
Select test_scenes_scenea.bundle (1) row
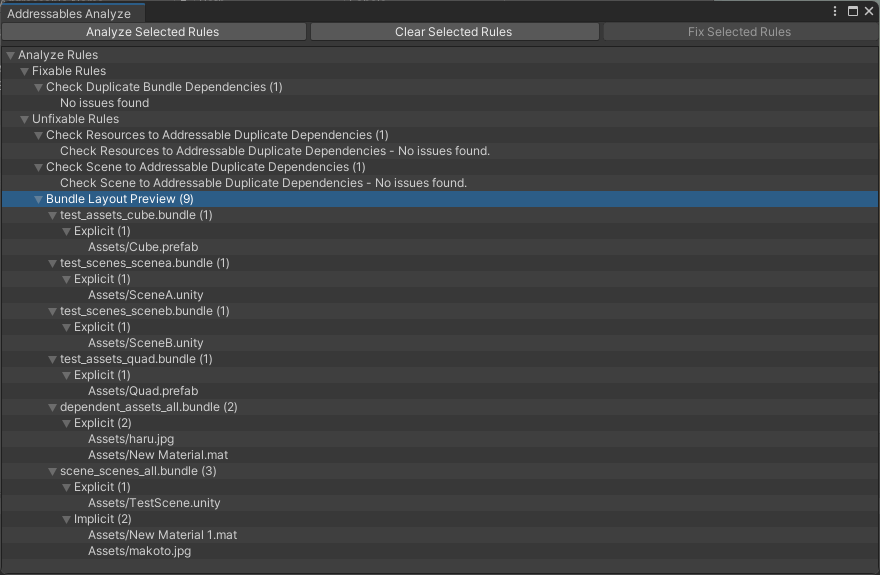point(440,263)
